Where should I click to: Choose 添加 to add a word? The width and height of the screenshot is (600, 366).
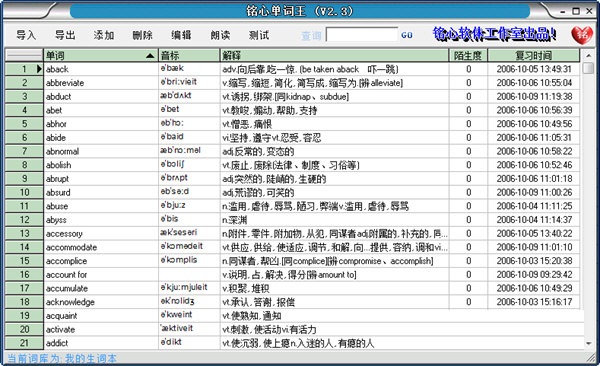tap(104, 35)
